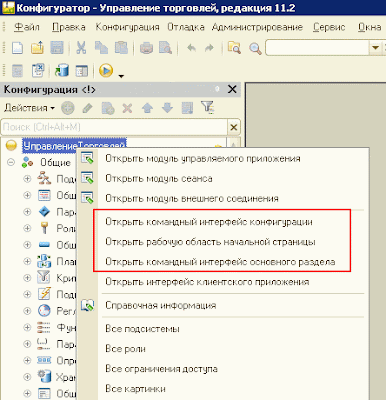Click the magnifier Search icon
386x400 pixels.
point(255,48)
